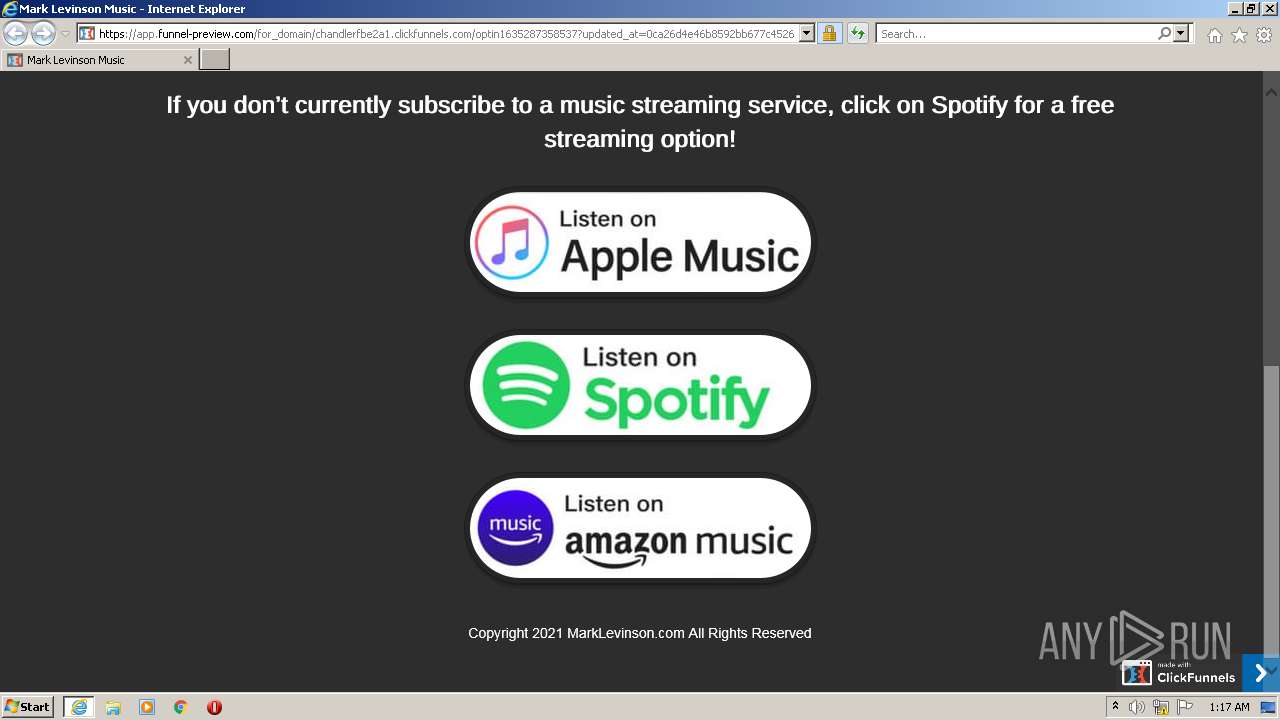
Task: Open the Listen on Spotify button
Action: pyautogui.click(x=641, y=386)
